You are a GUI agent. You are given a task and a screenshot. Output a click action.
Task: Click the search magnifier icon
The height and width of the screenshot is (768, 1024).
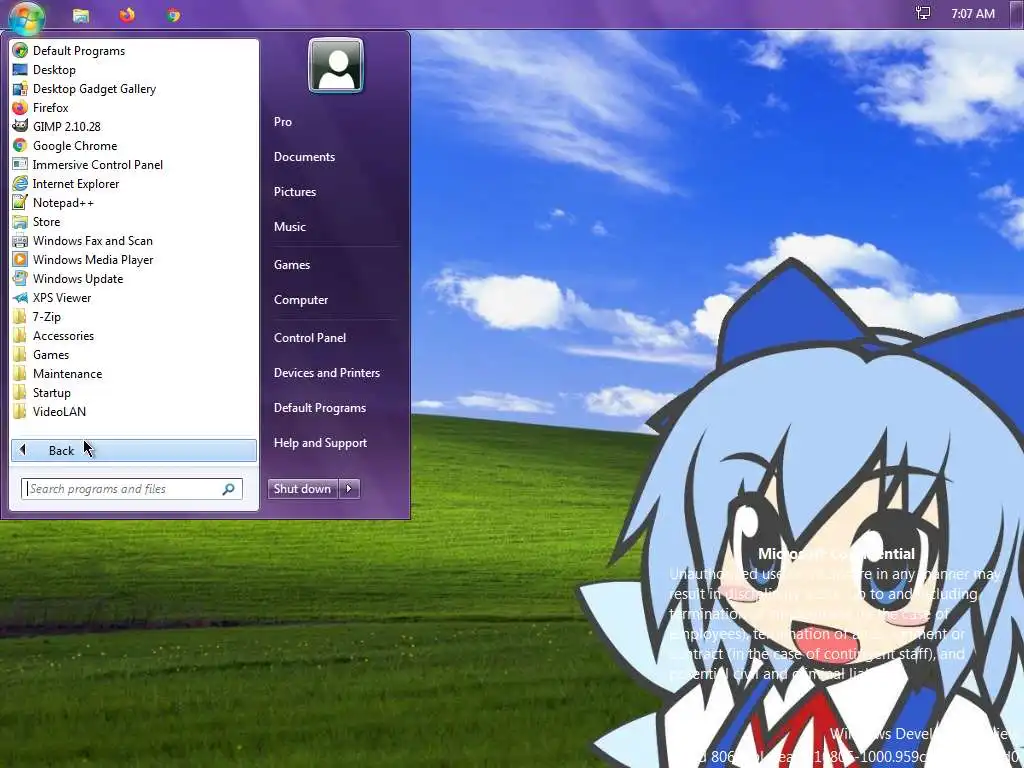point(229,488)
